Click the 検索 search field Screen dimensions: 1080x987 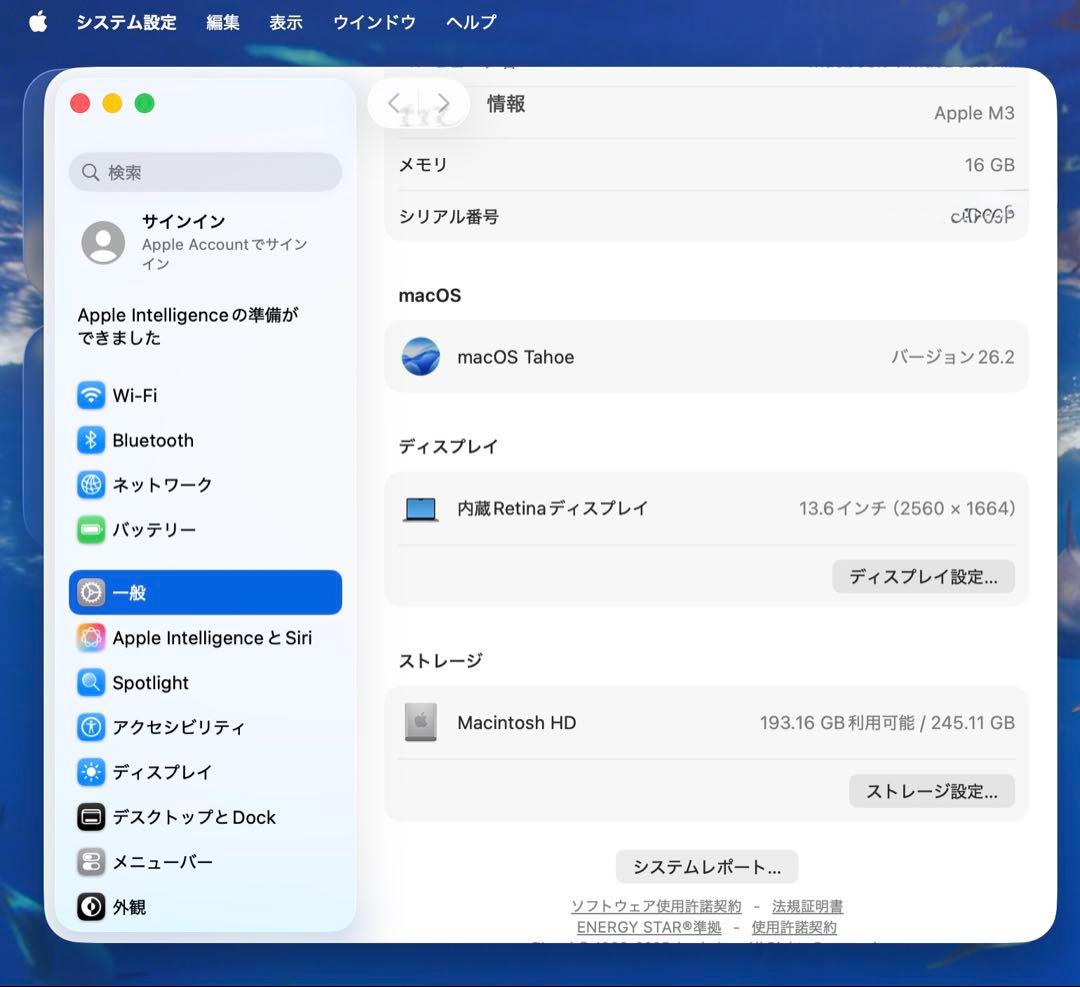pos(204,172)
